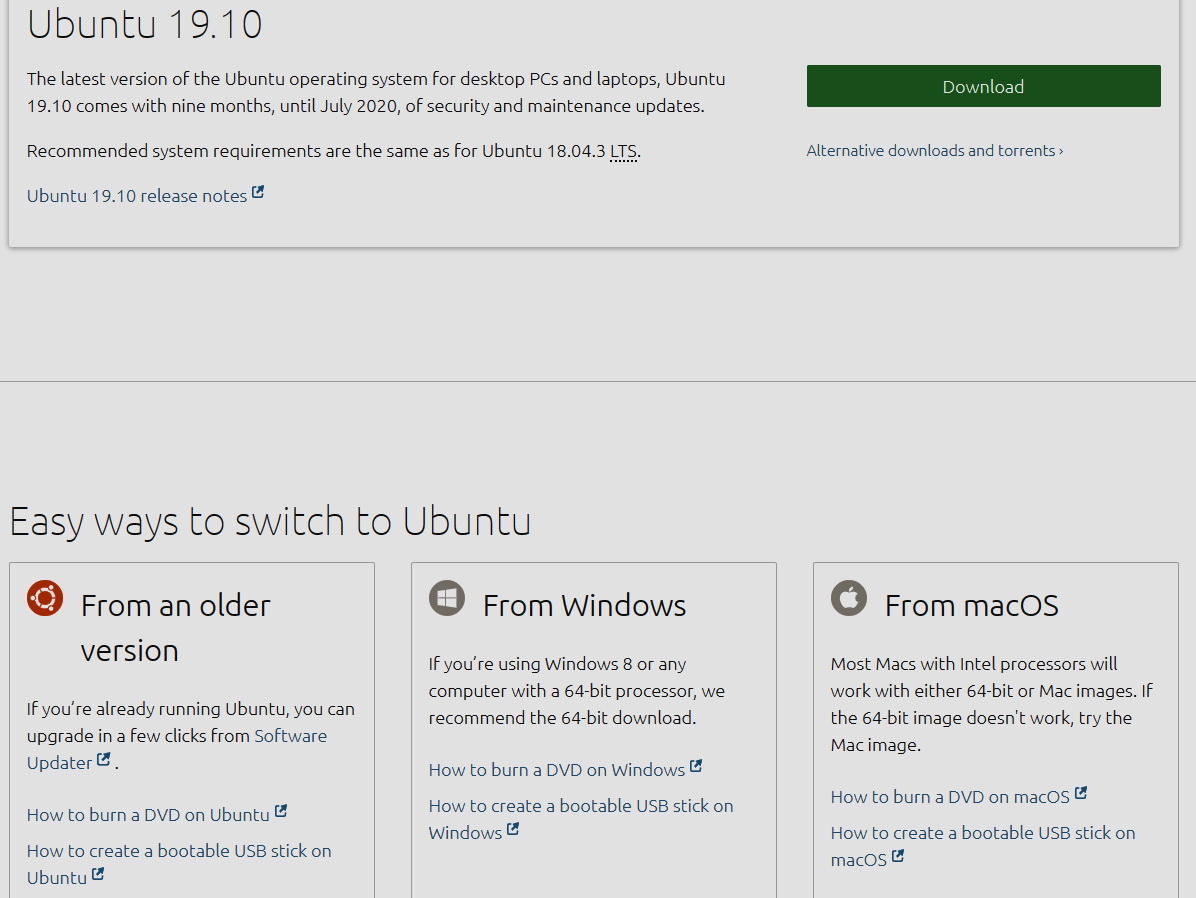Viewport: 1196px width, 898px height.
Task: Open How to burn a DVD on Ubuntu
Action: tap(148, 815)
